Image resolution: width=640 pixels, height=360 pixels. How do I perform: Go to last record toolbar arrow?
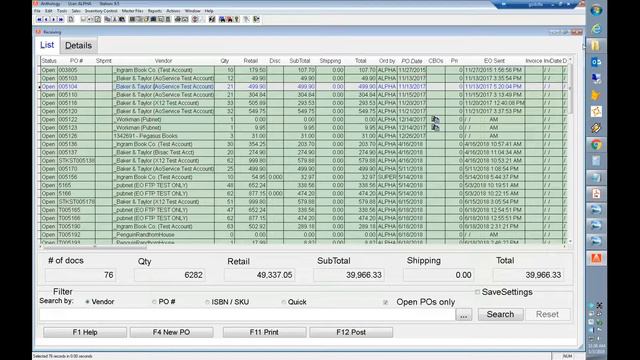coord(61,19)
